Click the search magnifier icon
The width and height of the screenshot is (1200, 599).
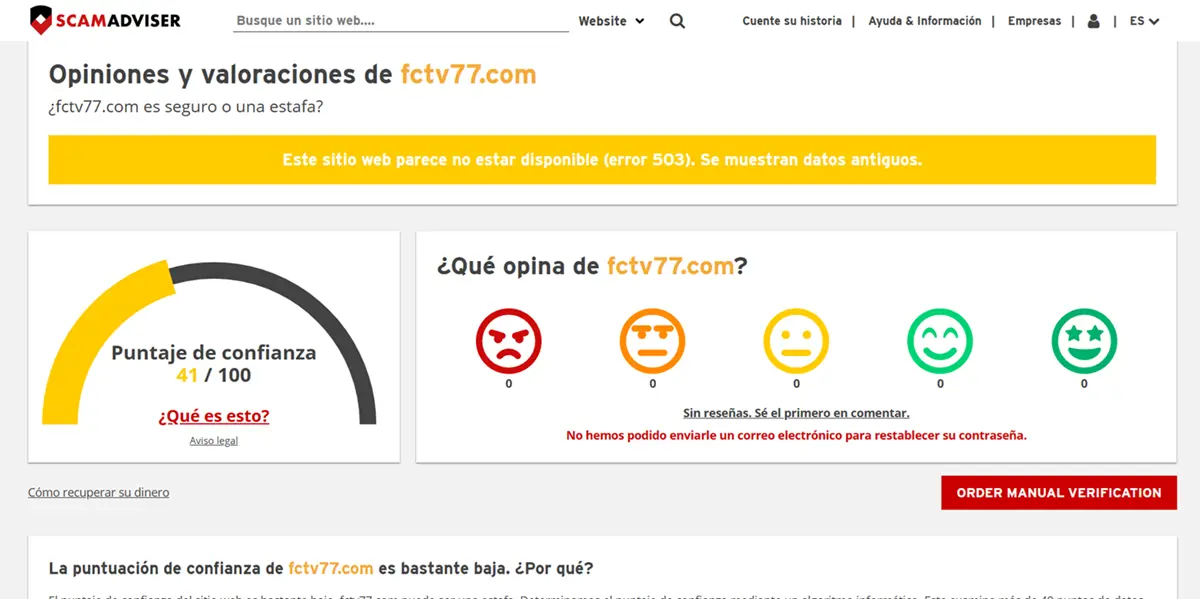pyautogui.click(x=677, y=20)
